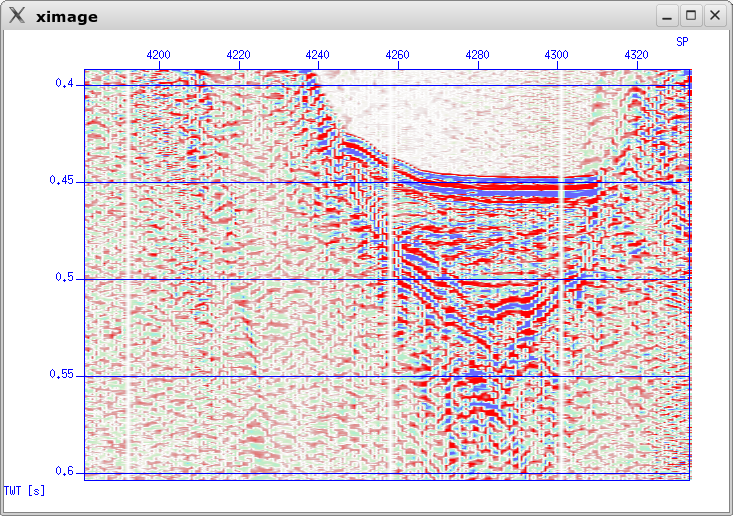The height and width of the screenshot is (516, 733).
Task: Click the 4240 shot point label
Action: point(318,55)
